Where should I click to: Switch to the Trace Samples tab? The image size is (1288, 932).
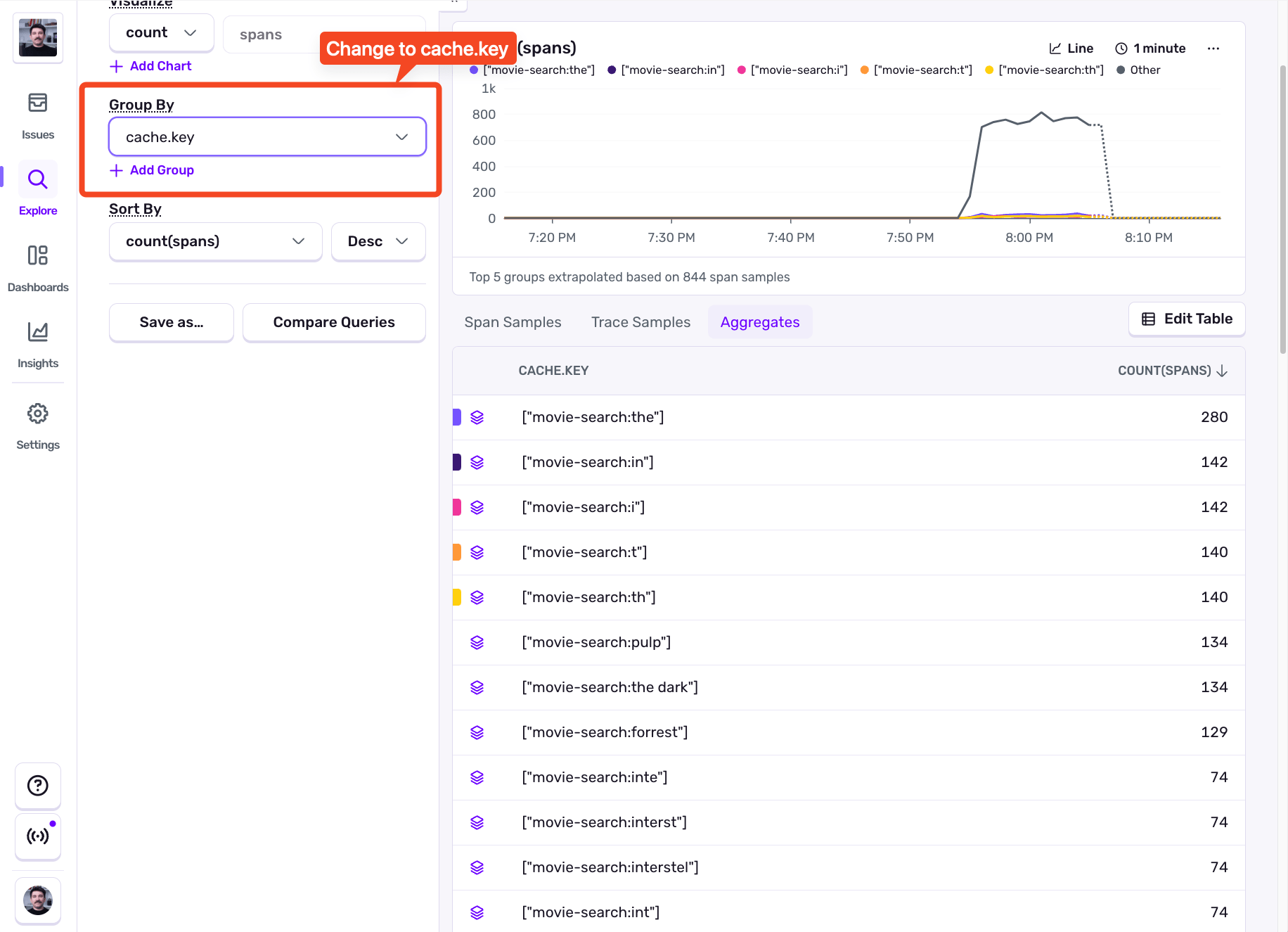click(640, 322)
